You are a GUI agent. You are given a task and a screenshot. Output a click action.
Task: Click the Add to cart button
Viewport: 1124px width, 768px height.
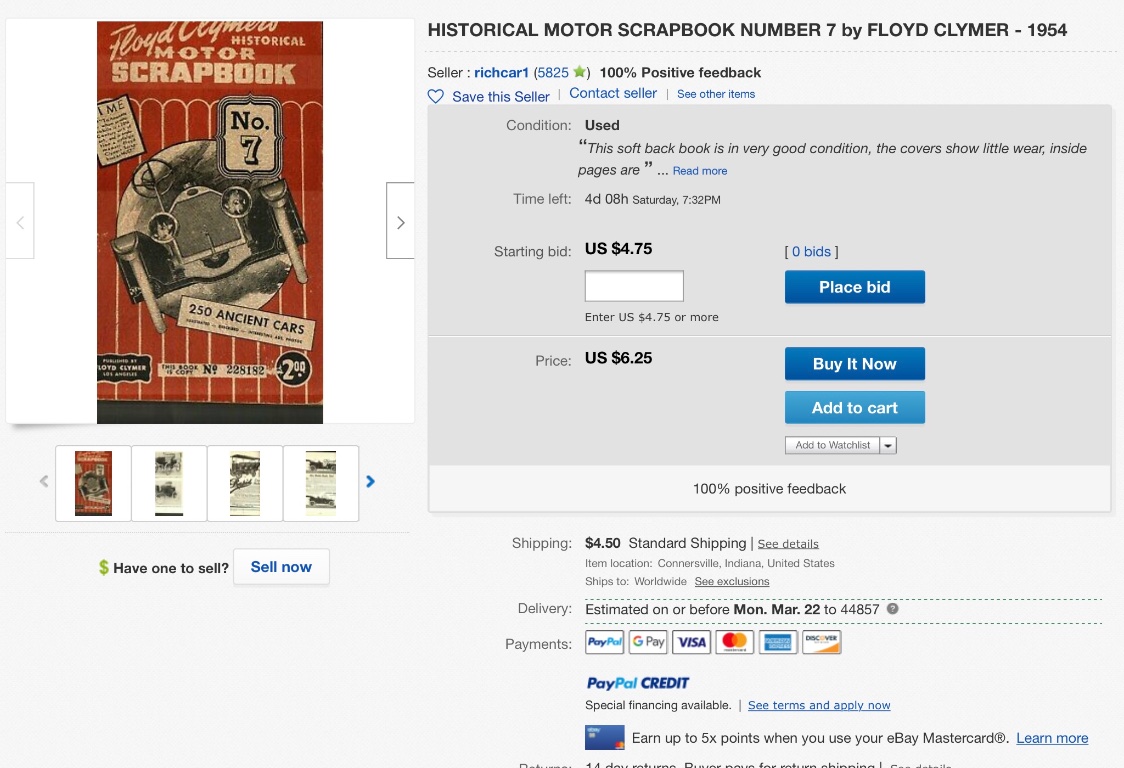(854, 408)
